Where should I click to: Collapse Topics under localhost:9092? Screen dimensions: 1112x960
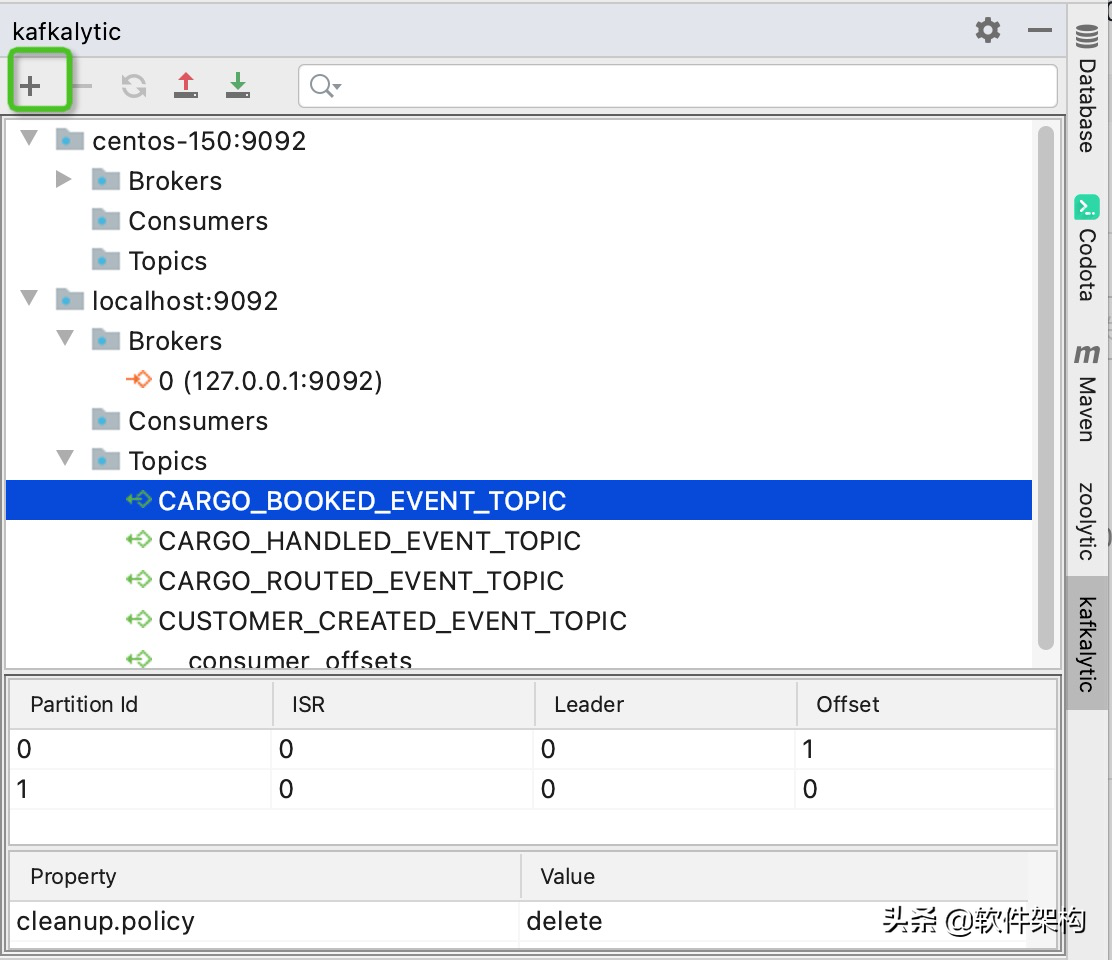(x=65, y=459)
